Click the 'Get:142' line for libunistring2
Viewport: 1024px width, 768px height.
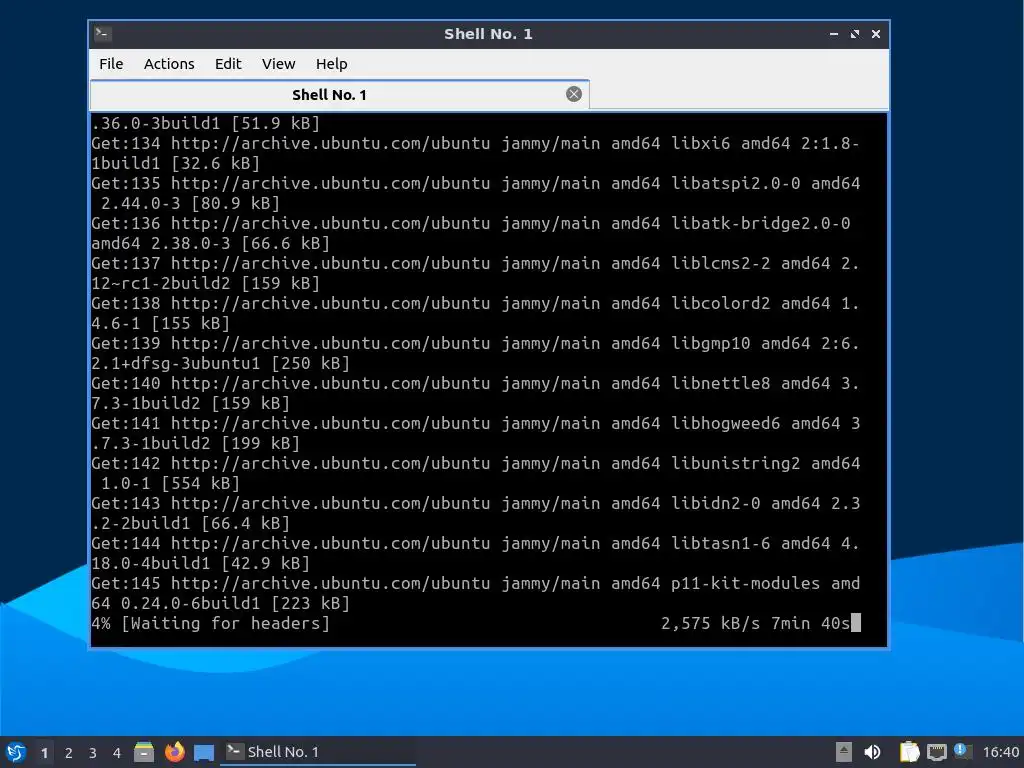[x=475, y=463]
